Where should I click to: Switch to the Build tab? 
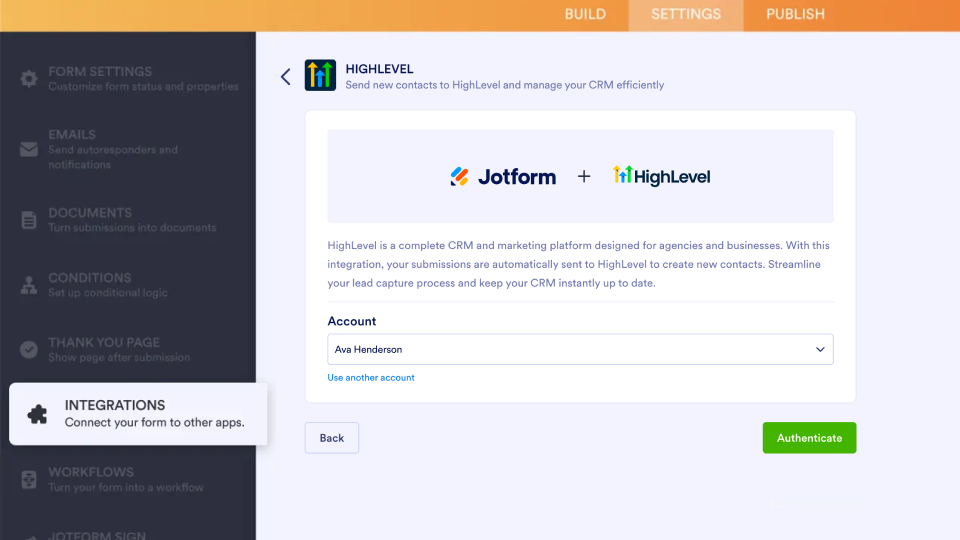pyautogui.click(x=585, y=14)
